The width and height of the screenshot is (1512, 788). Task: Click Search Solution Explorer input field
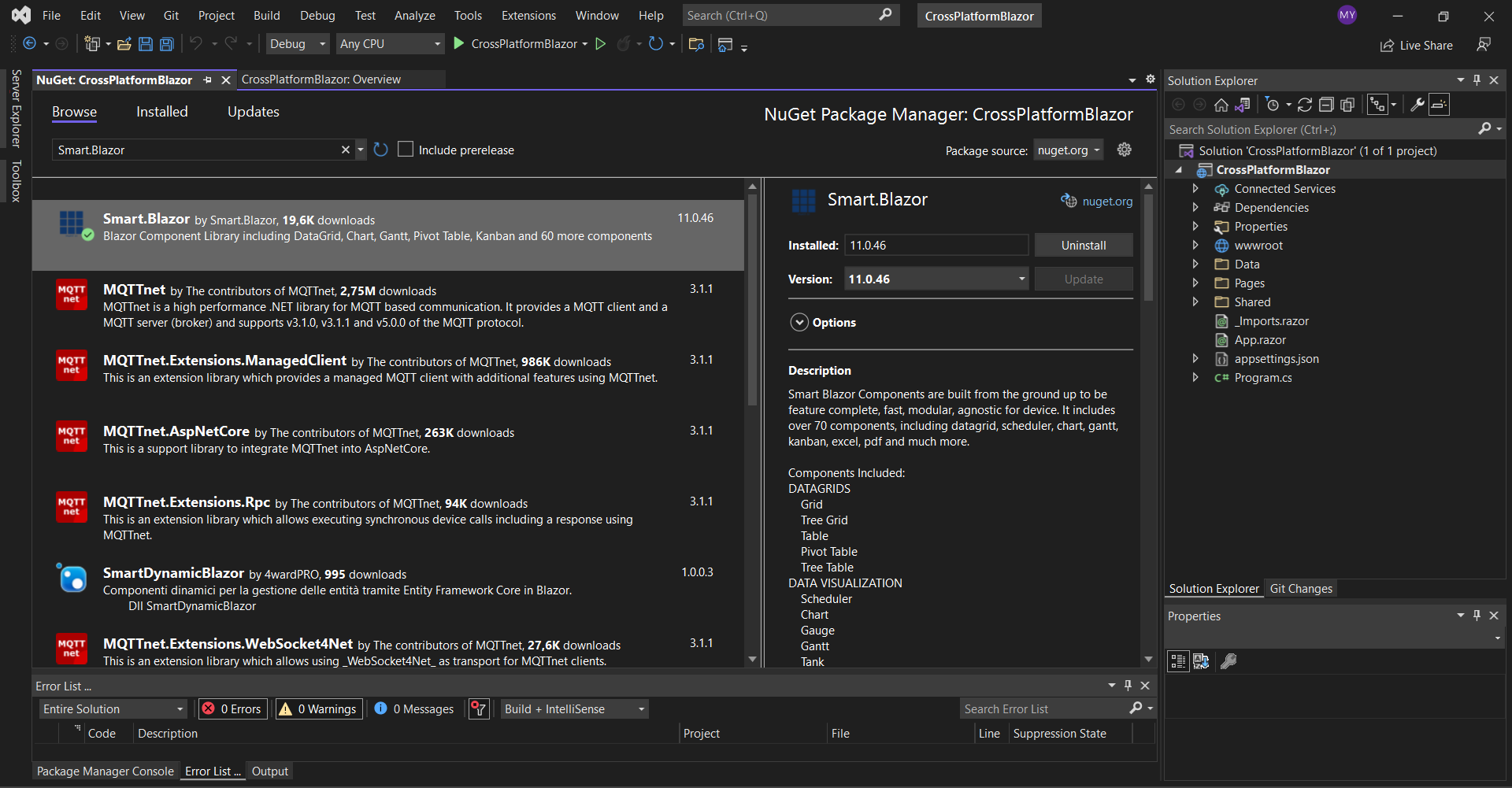click(x=1321, y=129)
